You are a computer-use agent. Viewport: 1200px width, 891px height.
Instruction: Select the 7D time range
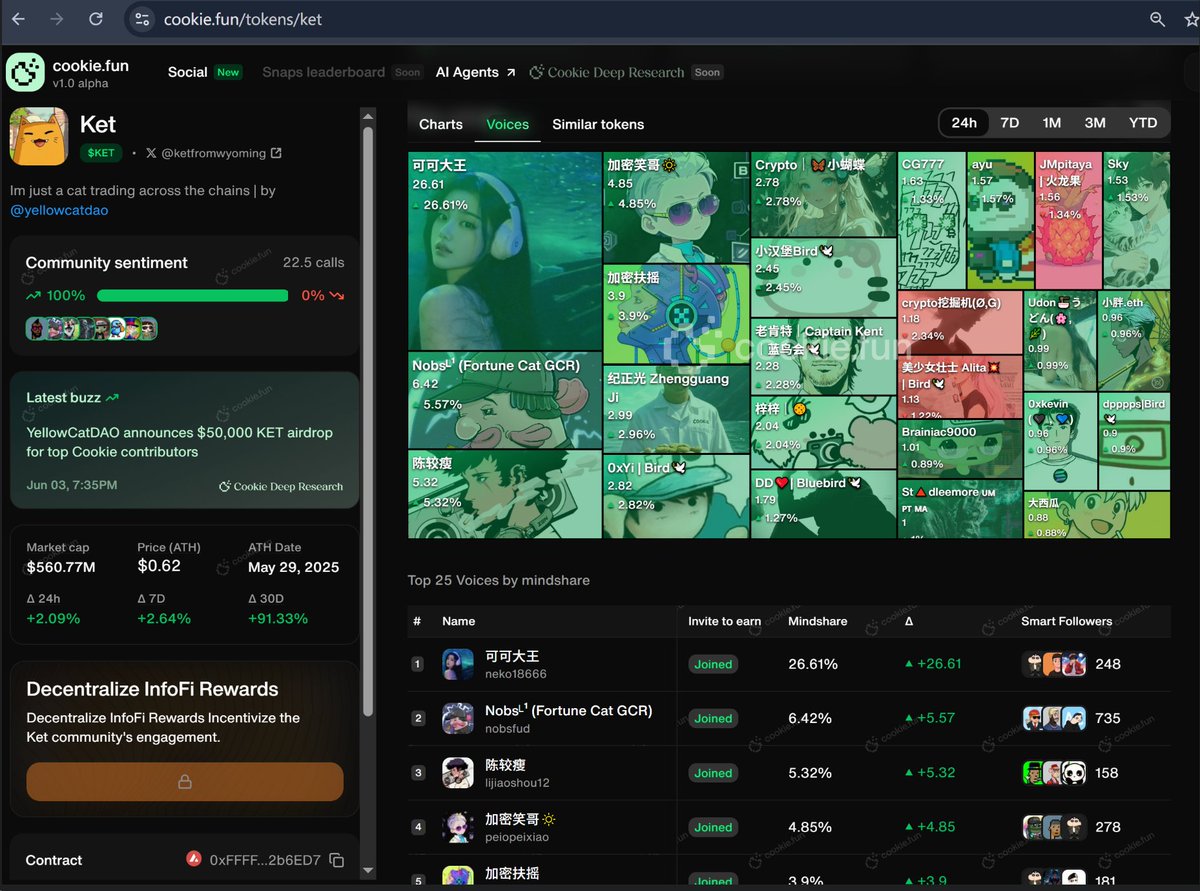tap(1010, 123)
